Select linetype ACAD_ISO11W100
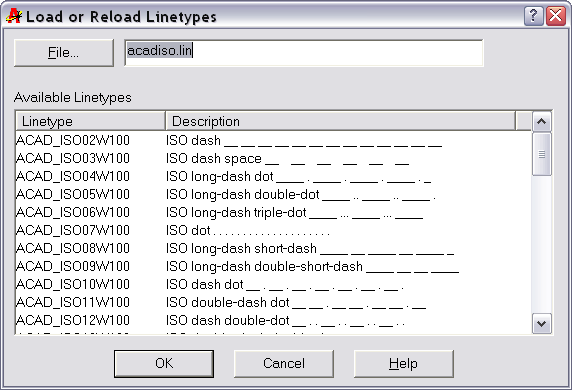 tap(73, 302)
